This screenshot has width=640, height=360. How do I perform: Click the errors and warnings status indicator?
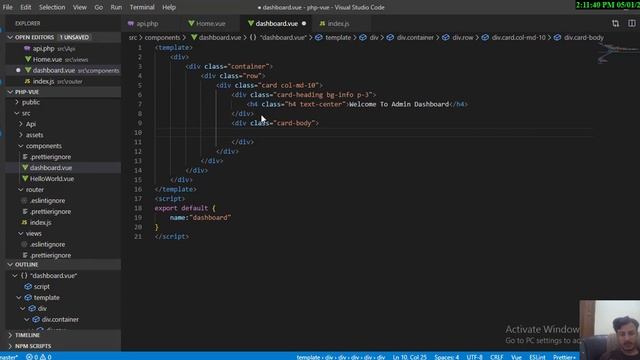[x=39, y=357]
